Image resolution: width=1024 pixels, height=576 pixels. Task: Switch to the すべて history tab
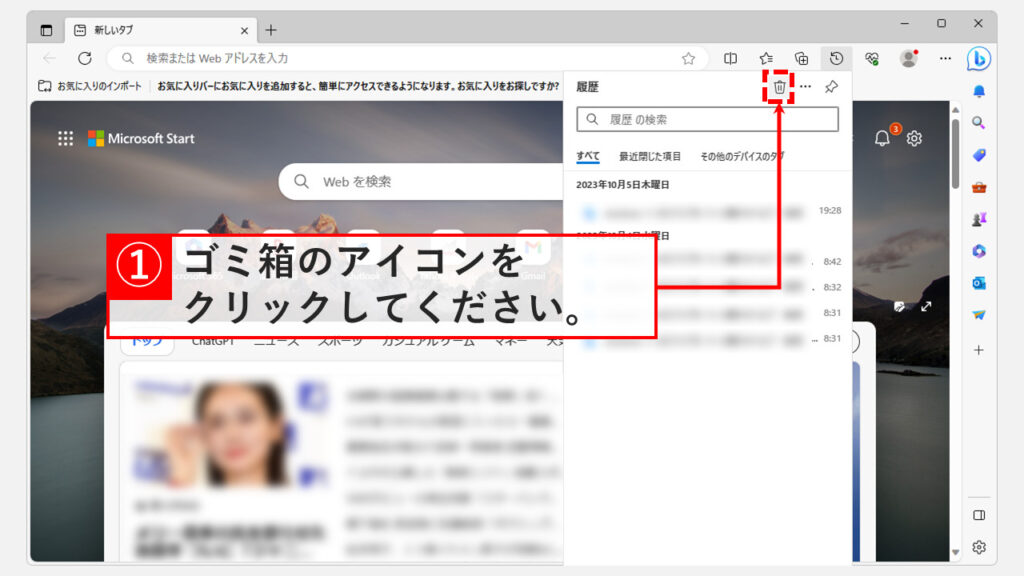588,156
